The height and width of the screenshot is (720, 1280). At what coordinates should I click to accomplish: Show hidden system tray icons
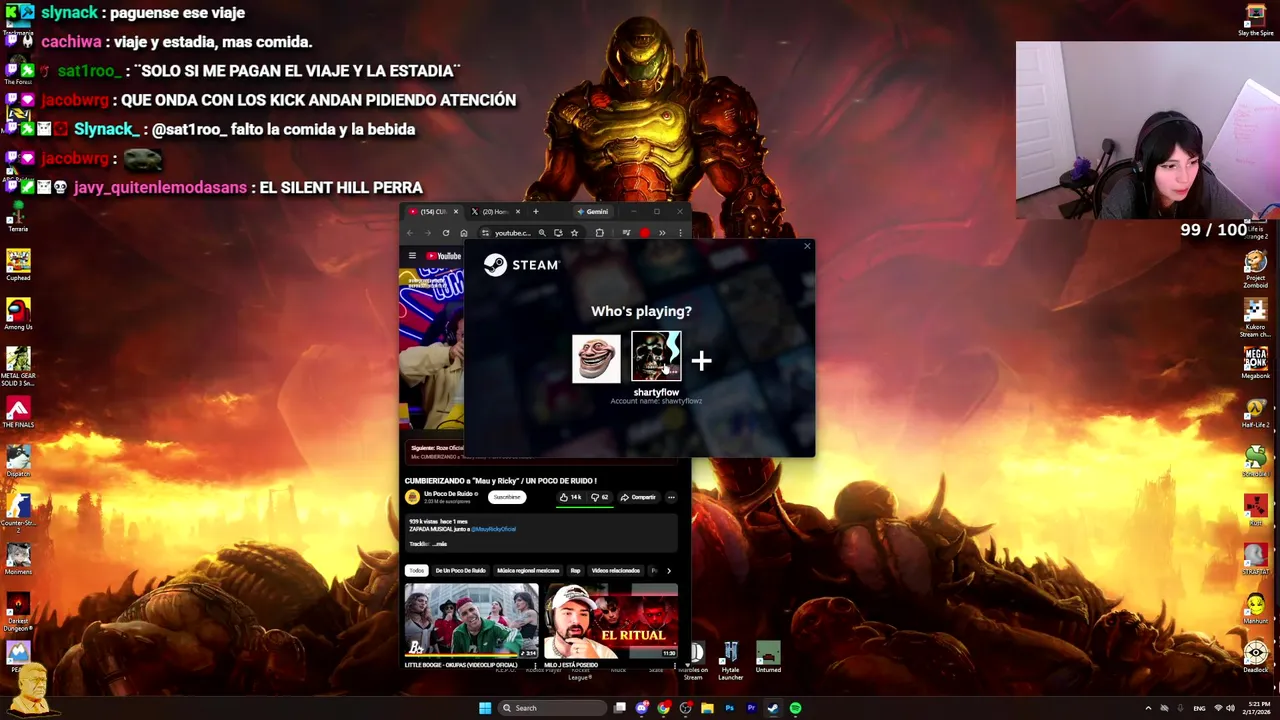coord(1148,708)
